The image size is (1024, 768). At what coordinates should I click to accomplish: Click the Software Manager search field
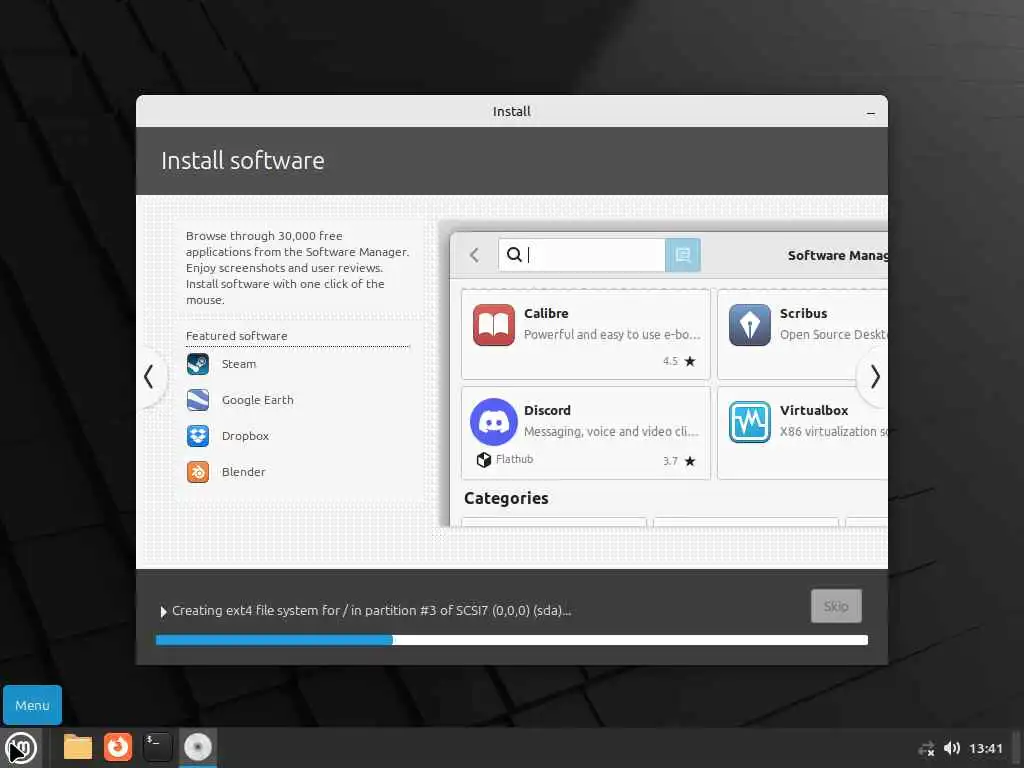(x=581, y=255)
